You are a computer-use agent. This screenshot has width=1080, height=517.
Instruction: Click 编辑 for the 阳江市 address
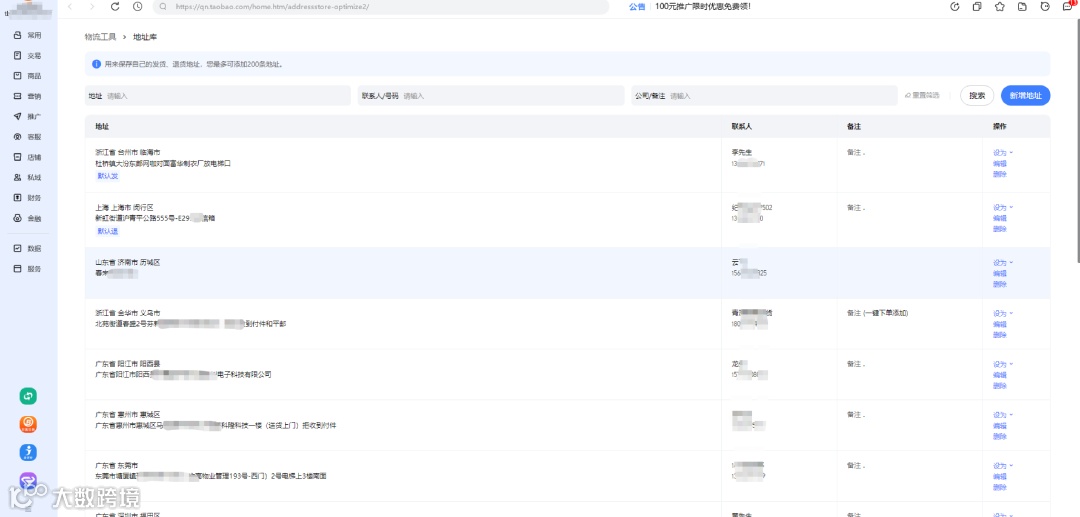[x=999, y=375]
